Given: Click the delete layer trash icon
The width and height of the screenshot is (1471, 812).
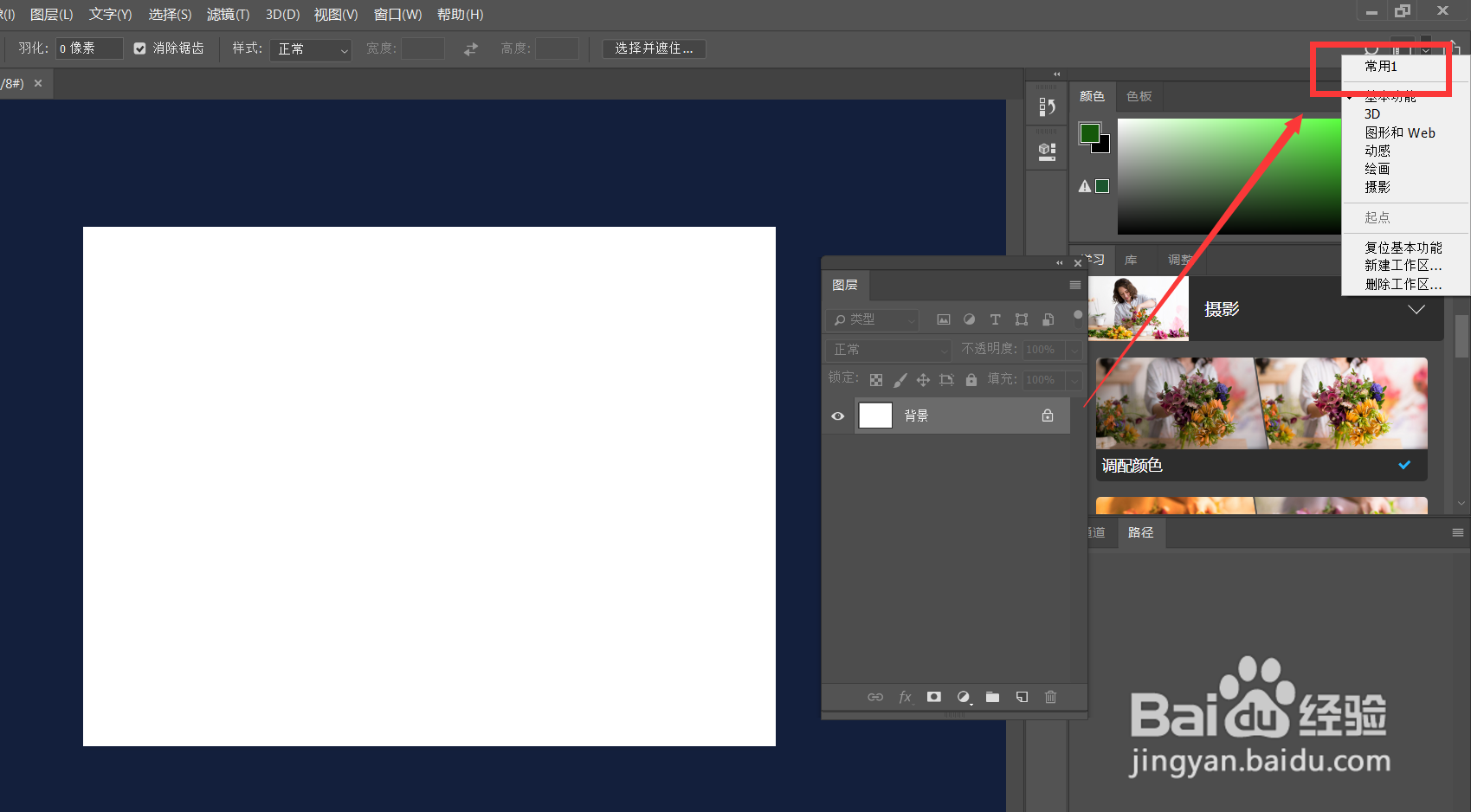Looking at the screenshot, I should 1050,697.
